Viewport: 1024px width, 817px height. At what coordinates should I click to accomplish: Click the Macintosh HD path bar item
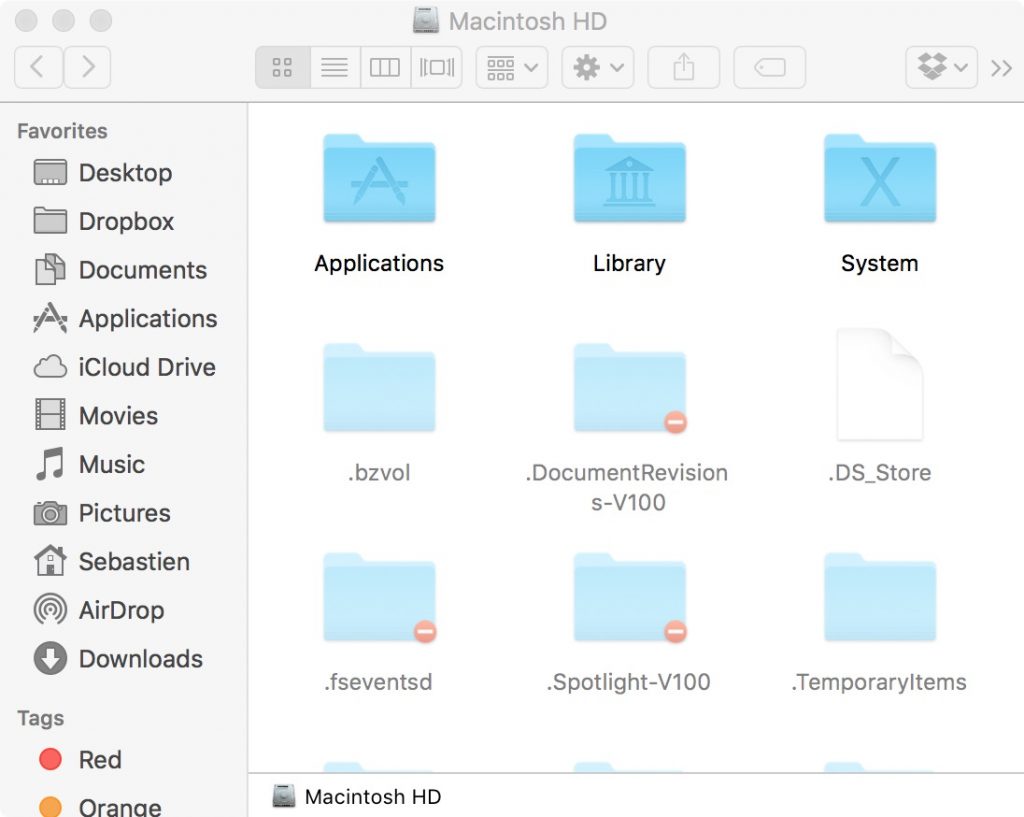(x=357, y=797)
